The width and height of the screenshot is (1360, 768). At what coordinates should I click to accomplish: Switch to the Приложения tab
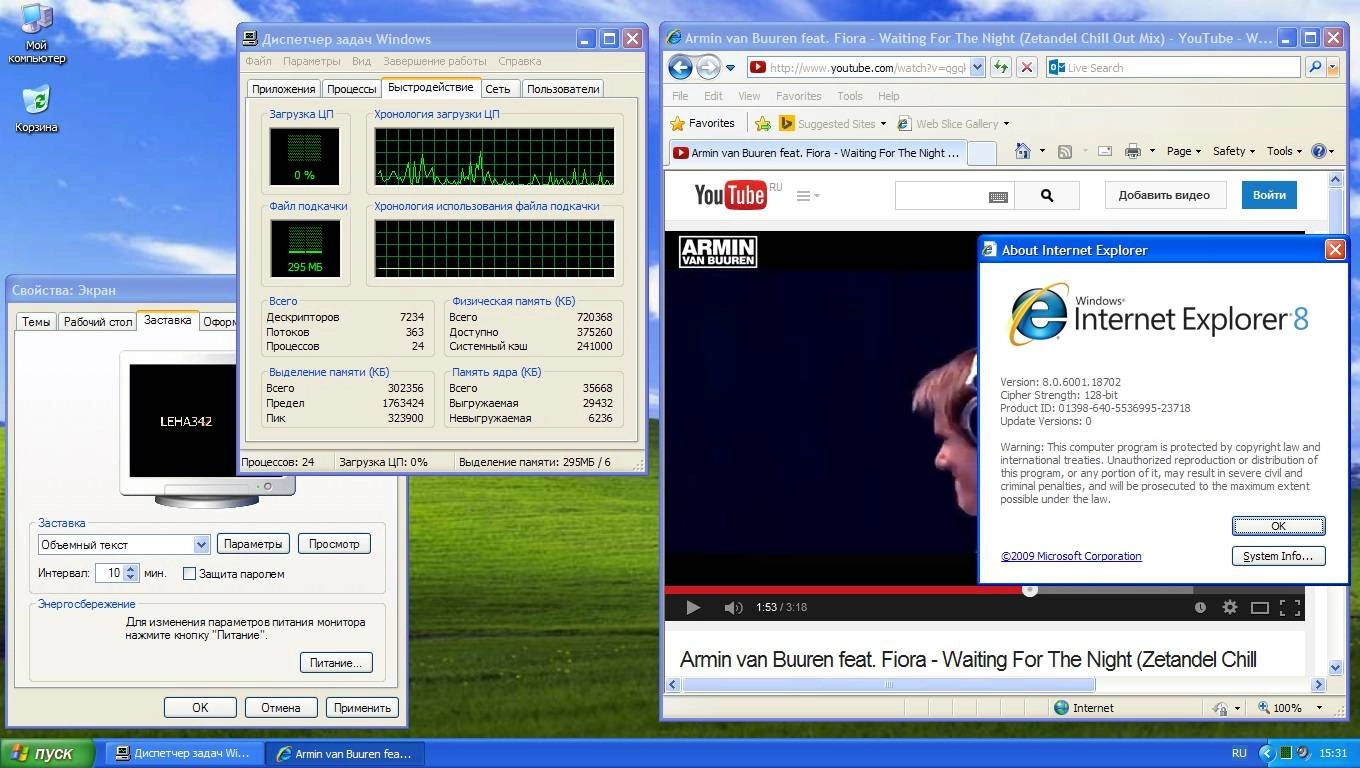tap(284, 89)
